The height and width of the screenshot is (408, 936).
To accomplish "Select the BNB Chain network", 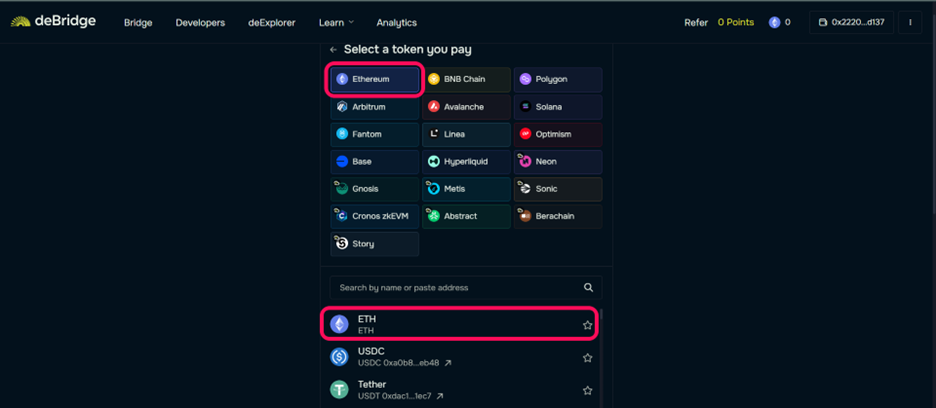I will (x=466, y=79).
